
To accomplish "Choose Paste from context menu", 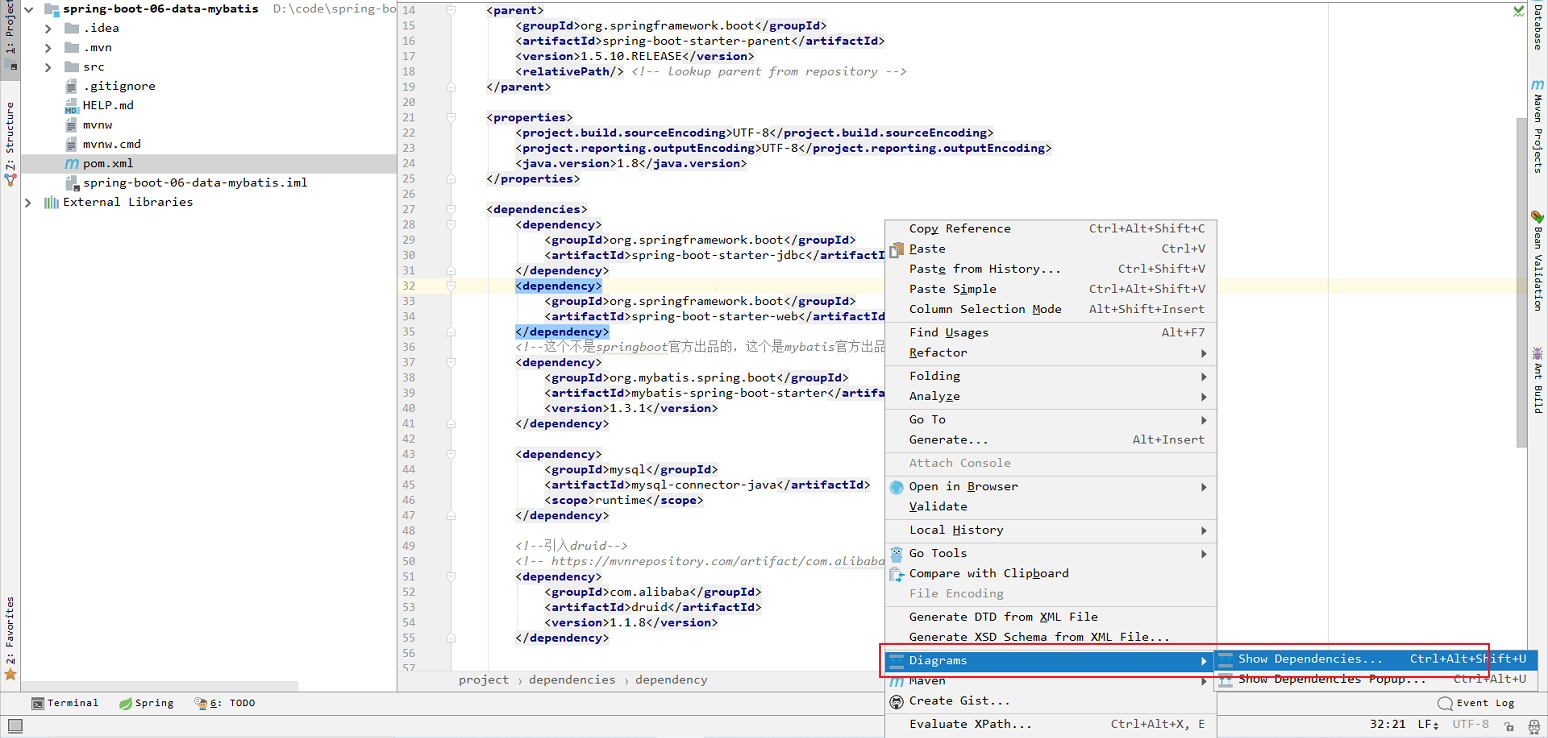I will pyautogui.click(x=1051, y=249).
